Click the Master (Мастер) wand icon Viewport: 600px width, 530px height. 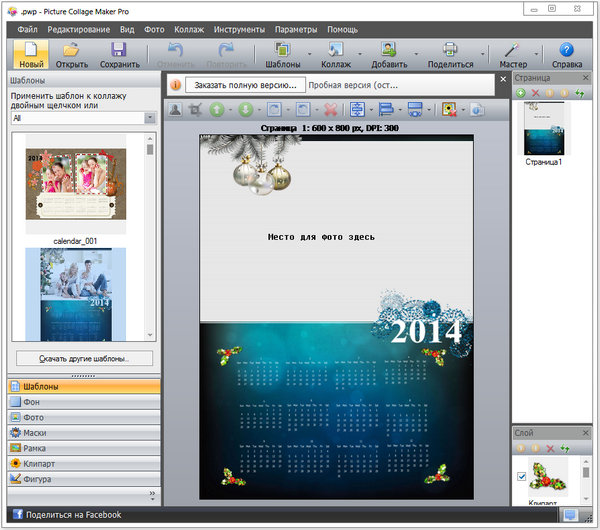[513, 49]
